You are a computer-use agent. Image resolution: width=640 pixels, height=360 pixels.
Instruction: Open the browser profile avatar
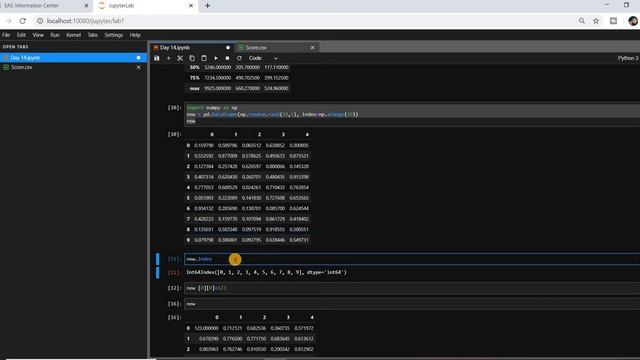[633, 21]
